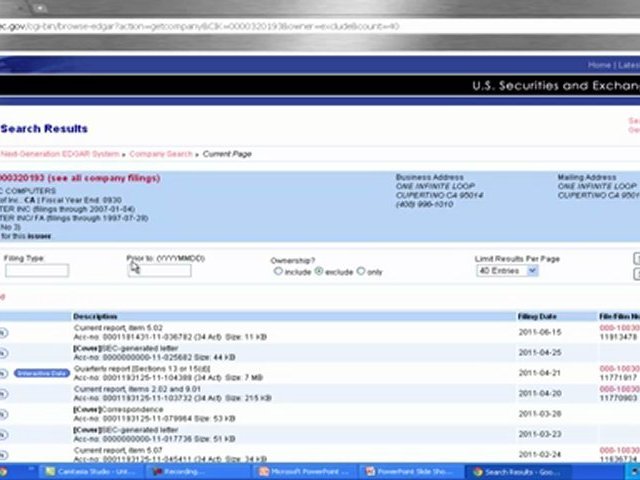
Task: Click the ONE INFINITE LOOP business address text
Action: [x=435, y=187]
